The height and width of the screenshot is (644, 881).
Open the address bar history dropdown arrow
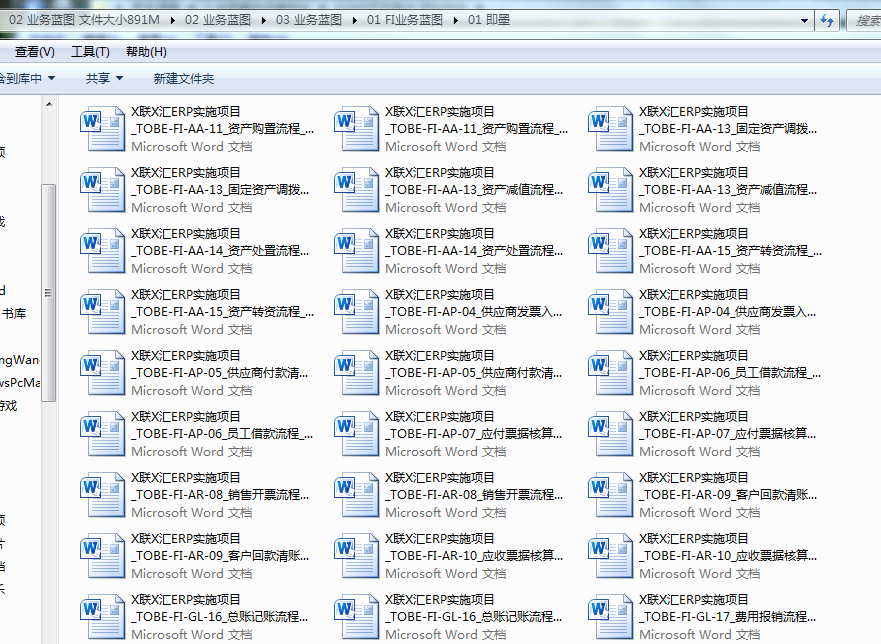click(806, 20)
